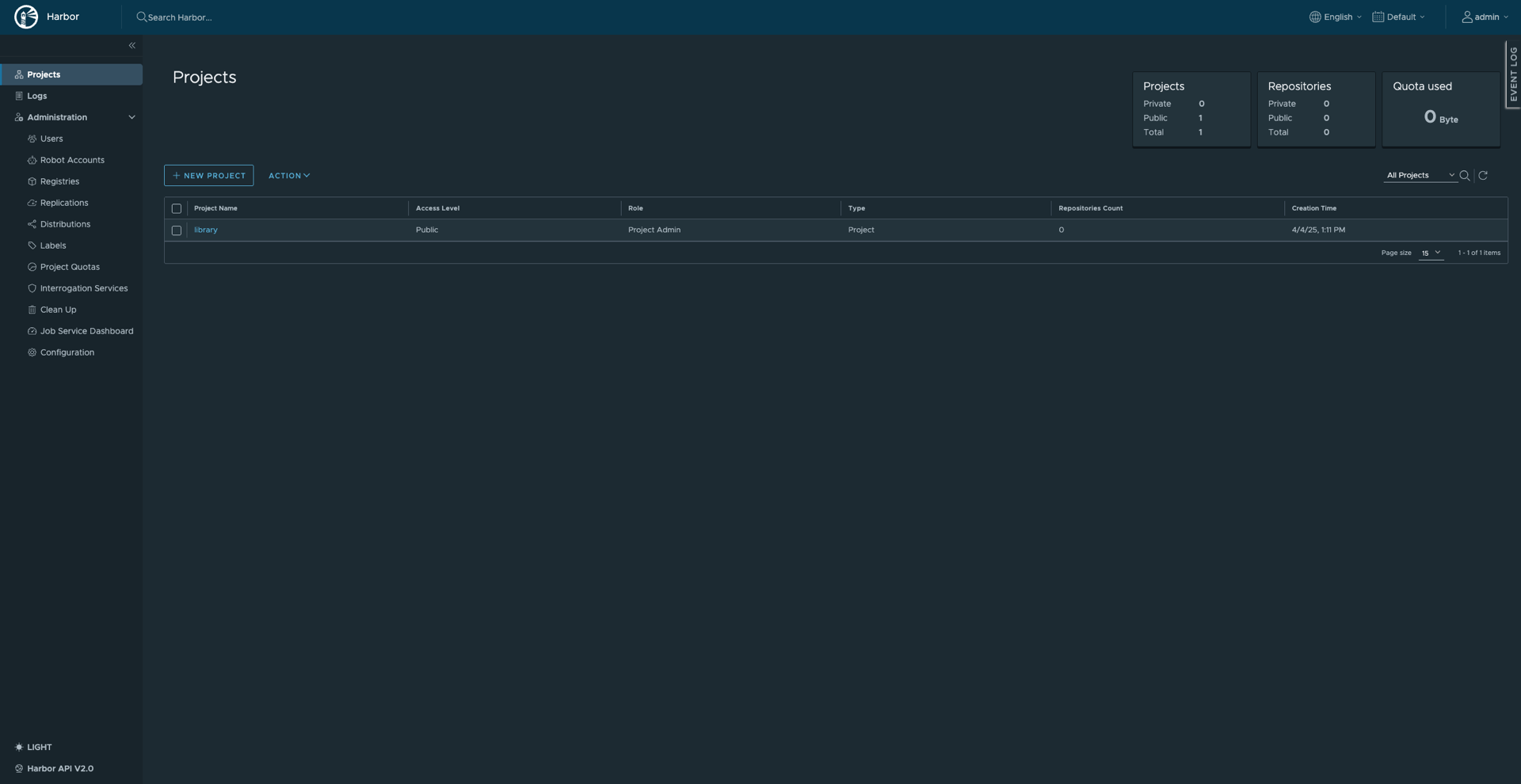Open the library project

tap(205, 230)
